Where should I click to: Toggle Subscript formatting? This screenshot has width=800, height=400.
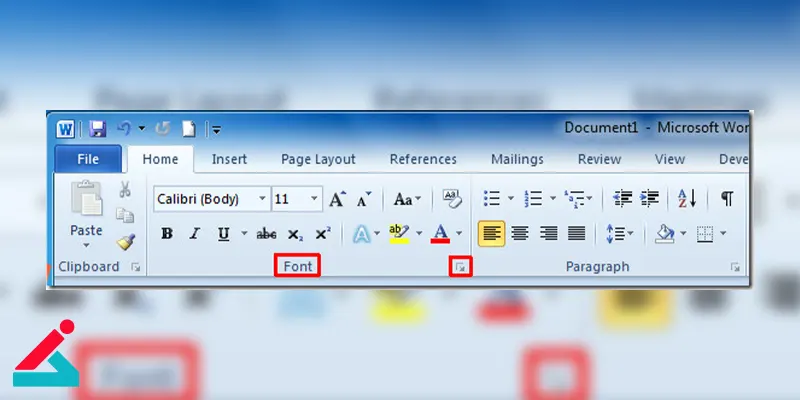pos(295,235)
